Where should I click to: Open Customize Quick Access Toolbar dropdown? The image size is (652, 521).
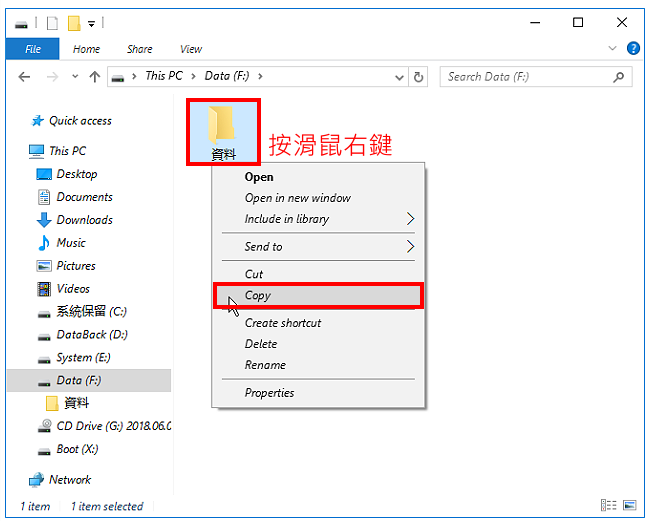tap(91, 24)
